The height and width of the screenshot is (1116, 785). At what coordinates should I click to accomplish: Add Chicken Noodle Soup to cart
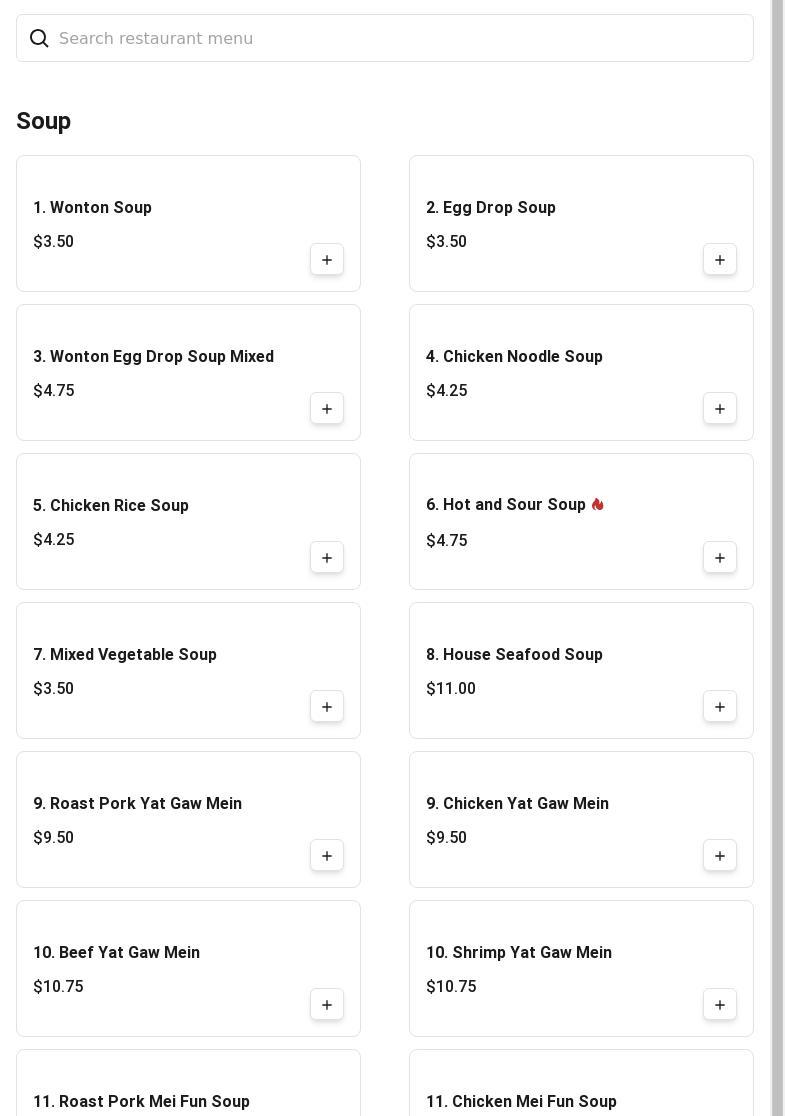[720, 409]
